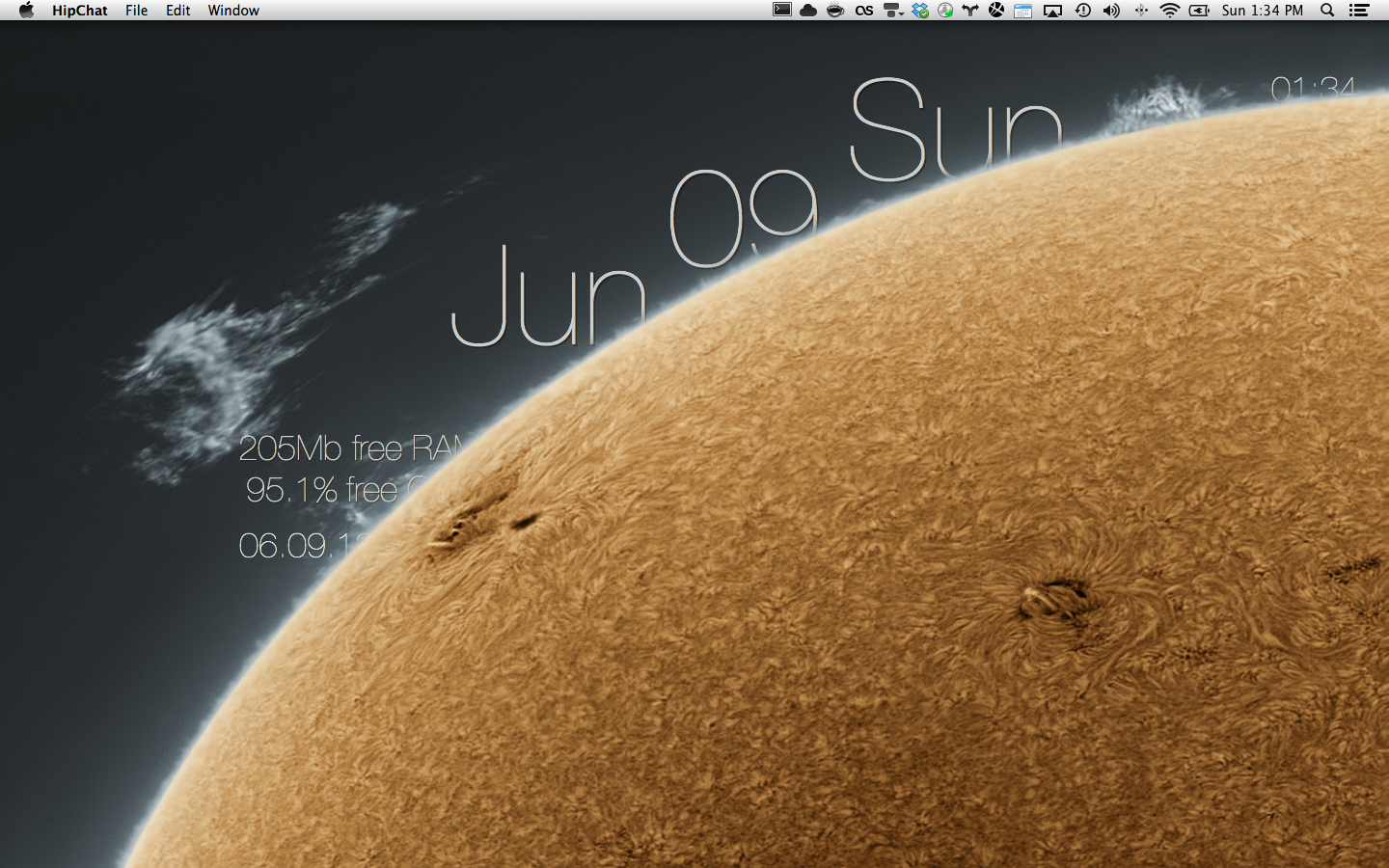Open Spotlight search magnifier
Image resolution: width=1389 pixels, height=868 pixels.
(x=1327, y=11)
